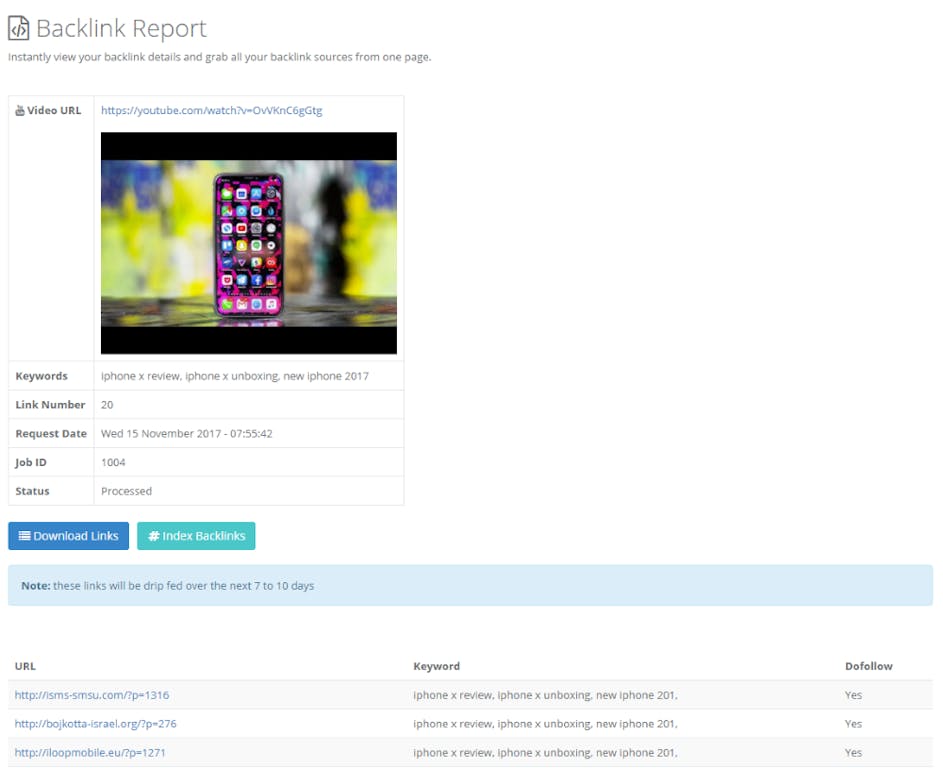943x768 pixels.
Task: Click the Backlink Report heading text
Action: (x=121, y=29)
